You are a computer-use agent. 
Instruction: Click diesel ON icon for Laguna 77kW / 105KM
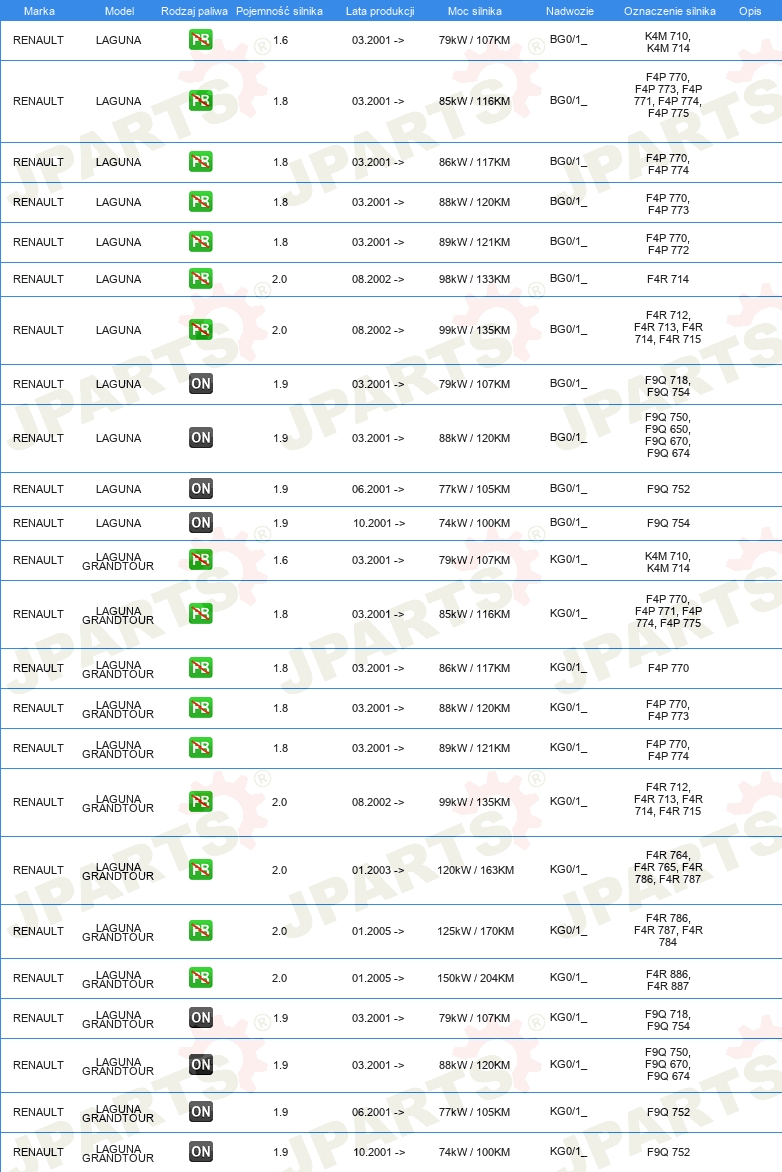[200, 489]
